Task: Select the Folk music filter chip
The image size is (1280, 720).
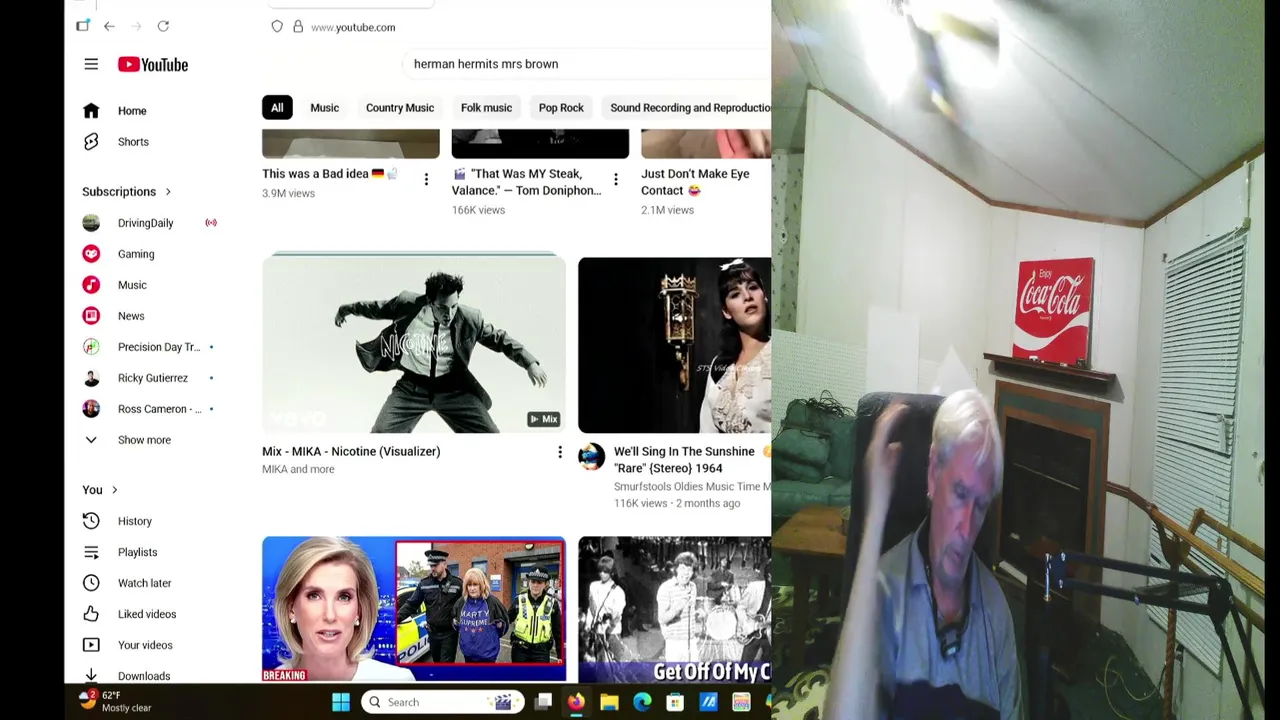Action: [486, 108]
